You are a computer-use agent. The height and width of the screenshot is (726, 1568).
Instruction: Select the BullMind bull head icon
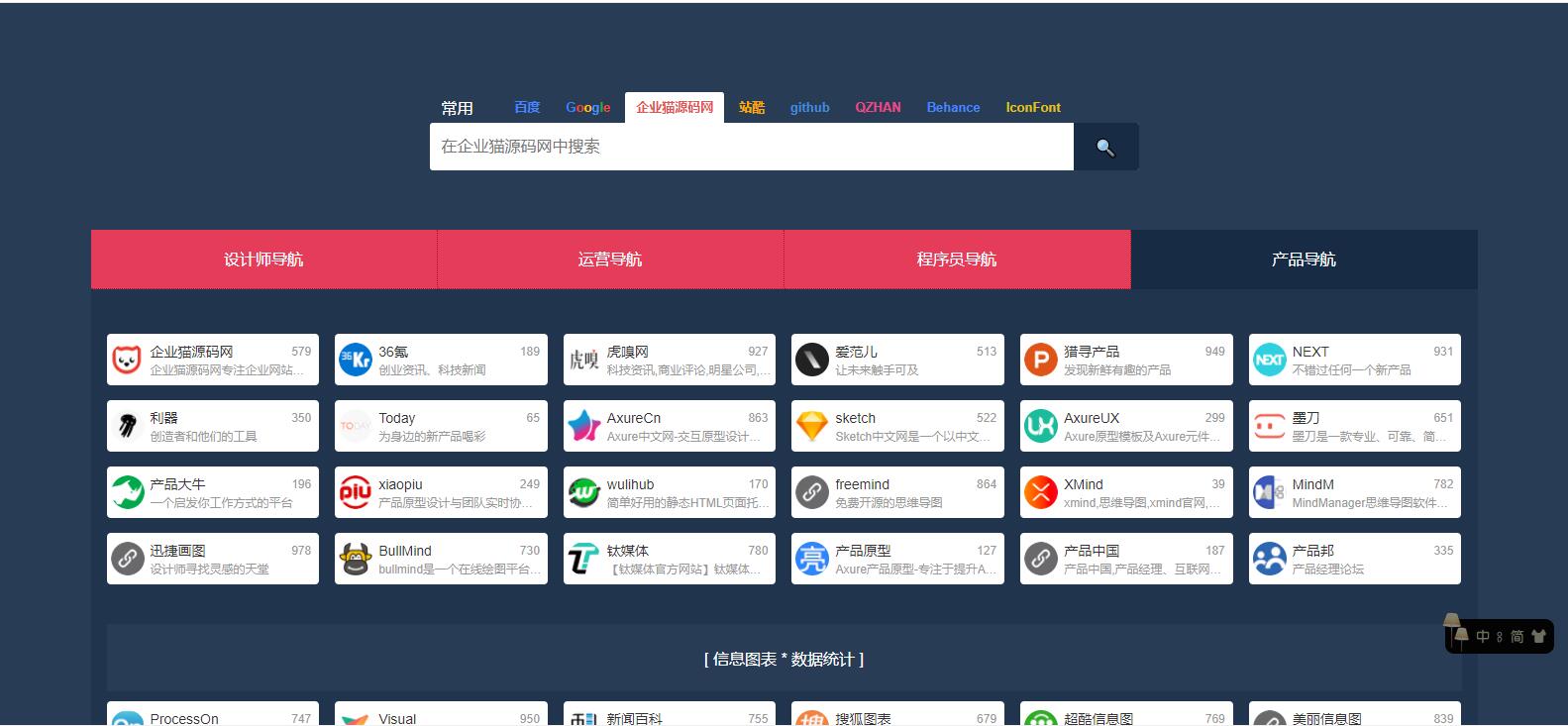[356, 559]
